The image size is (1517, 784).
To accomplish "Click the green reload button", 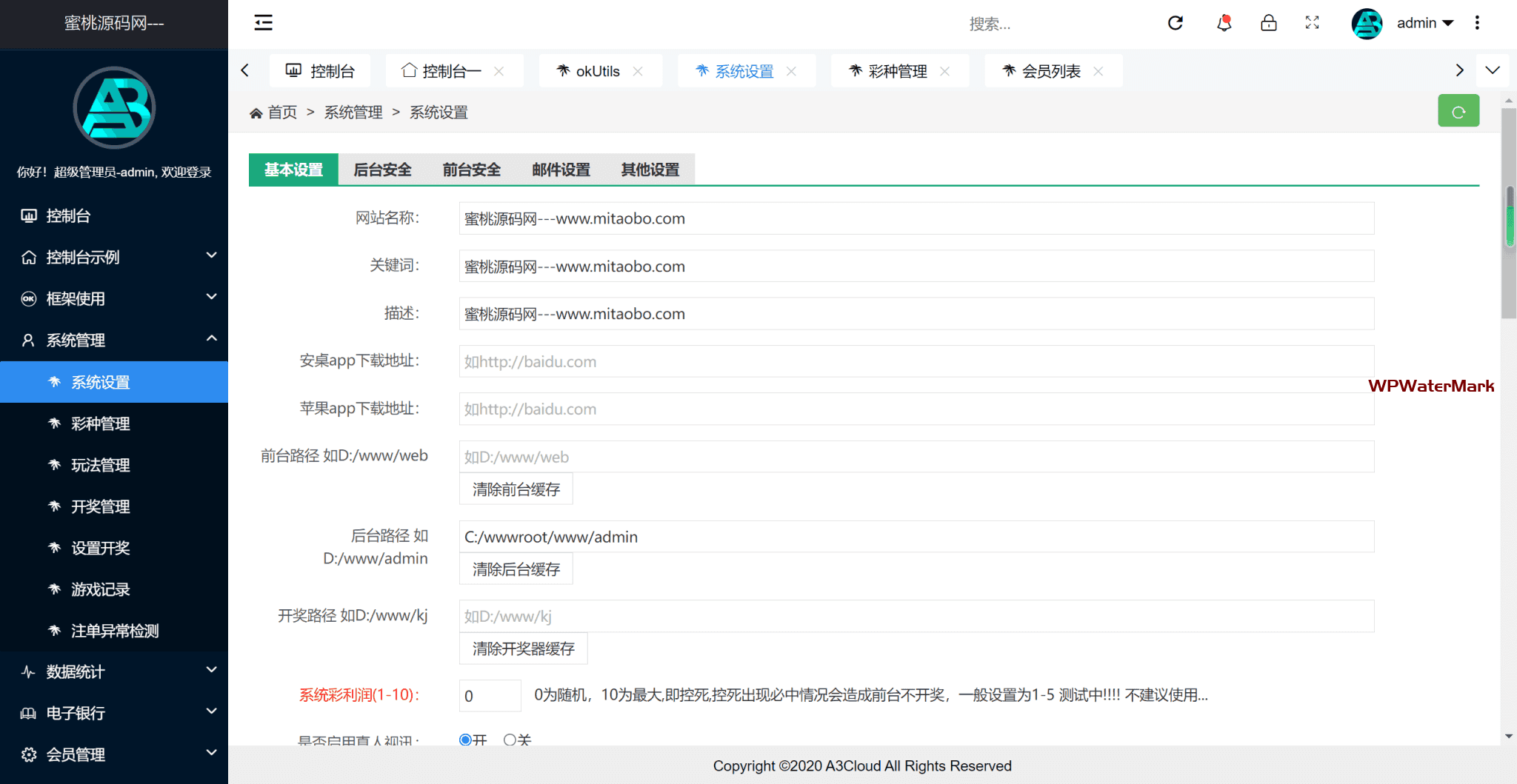I will tap(1458, 111).
